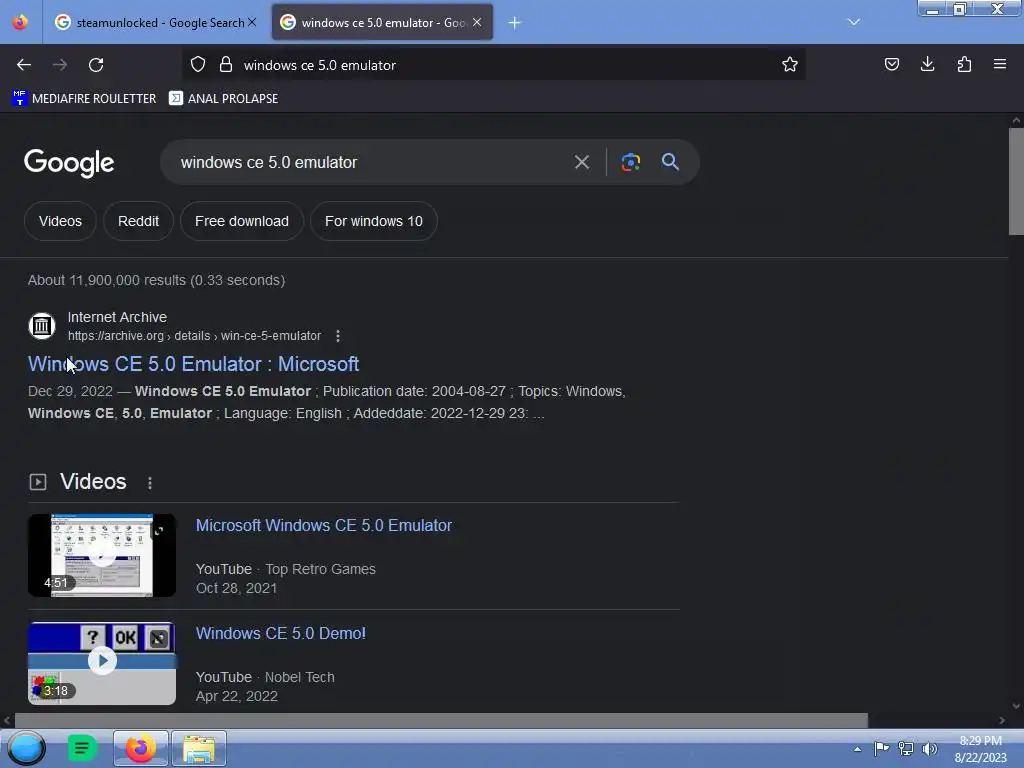
Task: Open File Explorer from taskbar
Action: point(199,748)
